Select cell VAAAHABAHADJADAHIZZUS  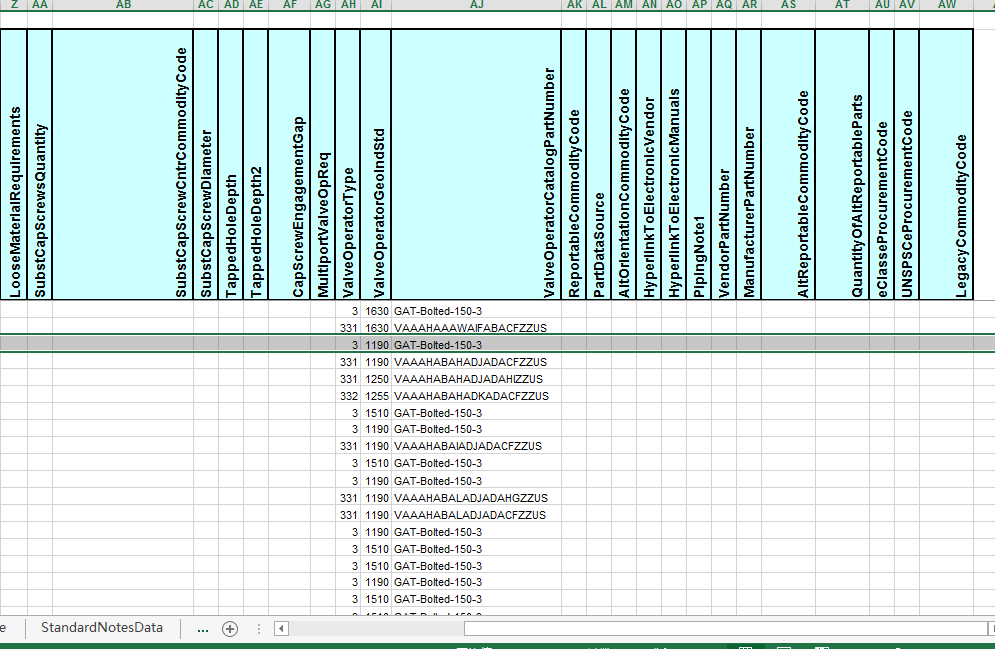pos(477,379)
